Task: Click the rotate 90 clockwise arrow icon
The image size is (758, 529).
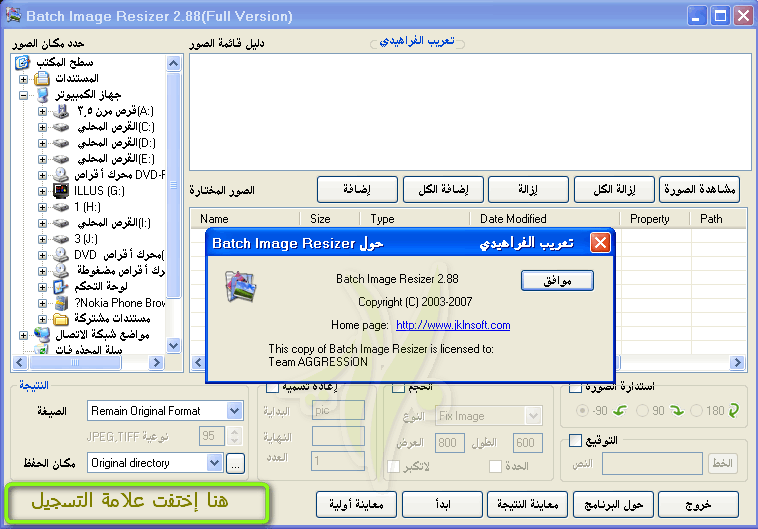Action: [677, 411]
